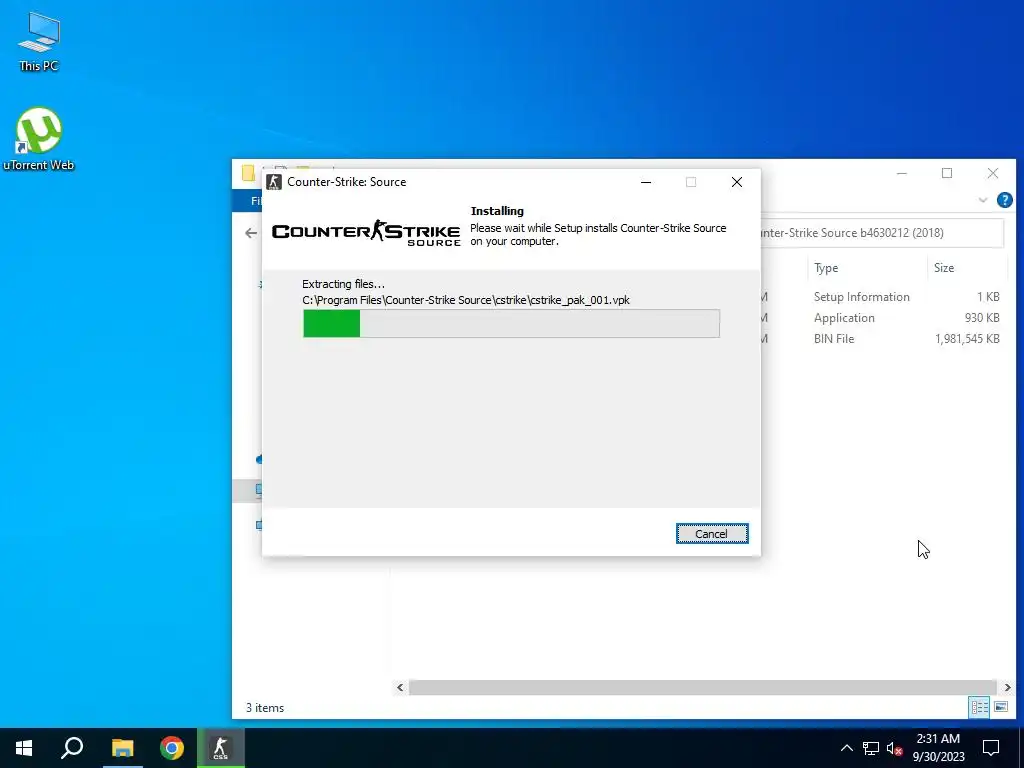
Task: Show hidden system tray icons
Action: 846,748
